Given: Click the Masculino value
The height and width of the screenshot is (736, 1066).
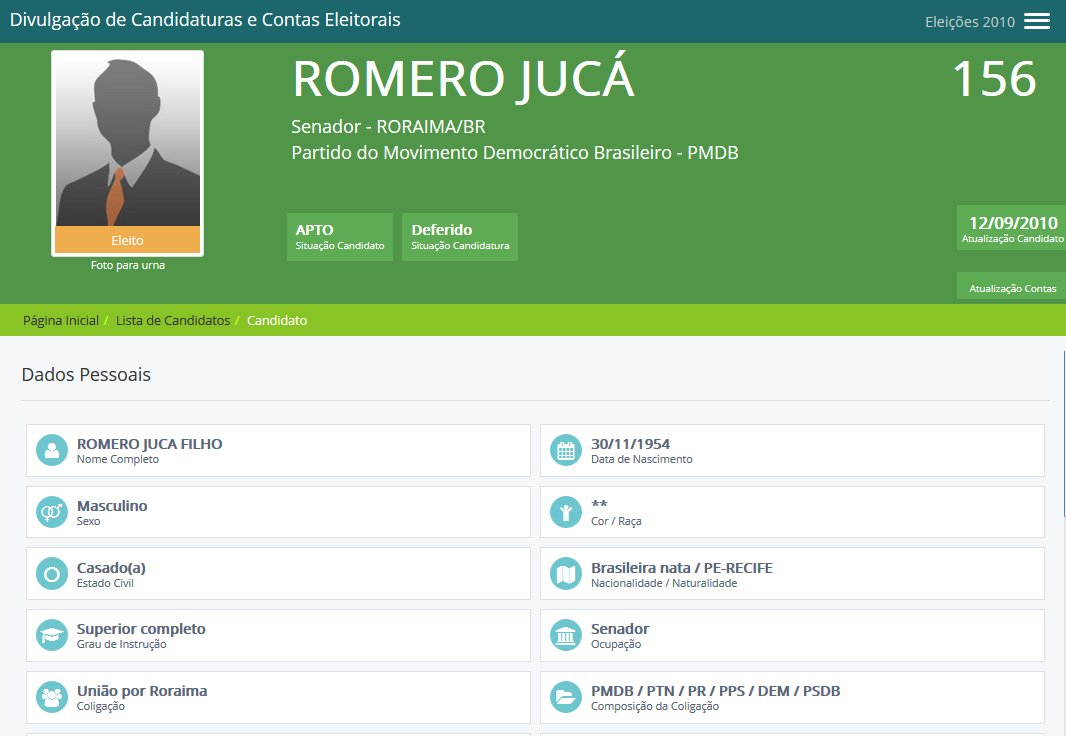Looking at the screenshot, I should [112, 506].
